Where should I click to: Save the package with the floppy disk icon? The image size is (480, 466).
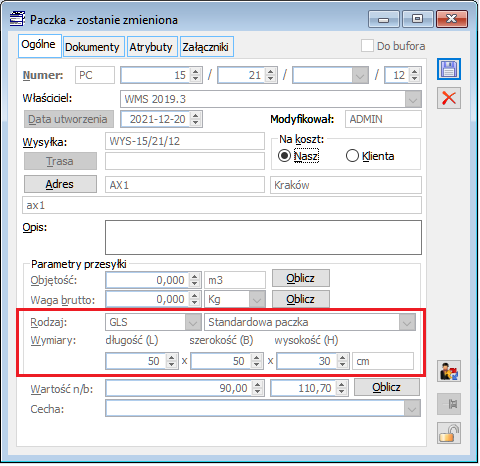[x=449, y=69]
